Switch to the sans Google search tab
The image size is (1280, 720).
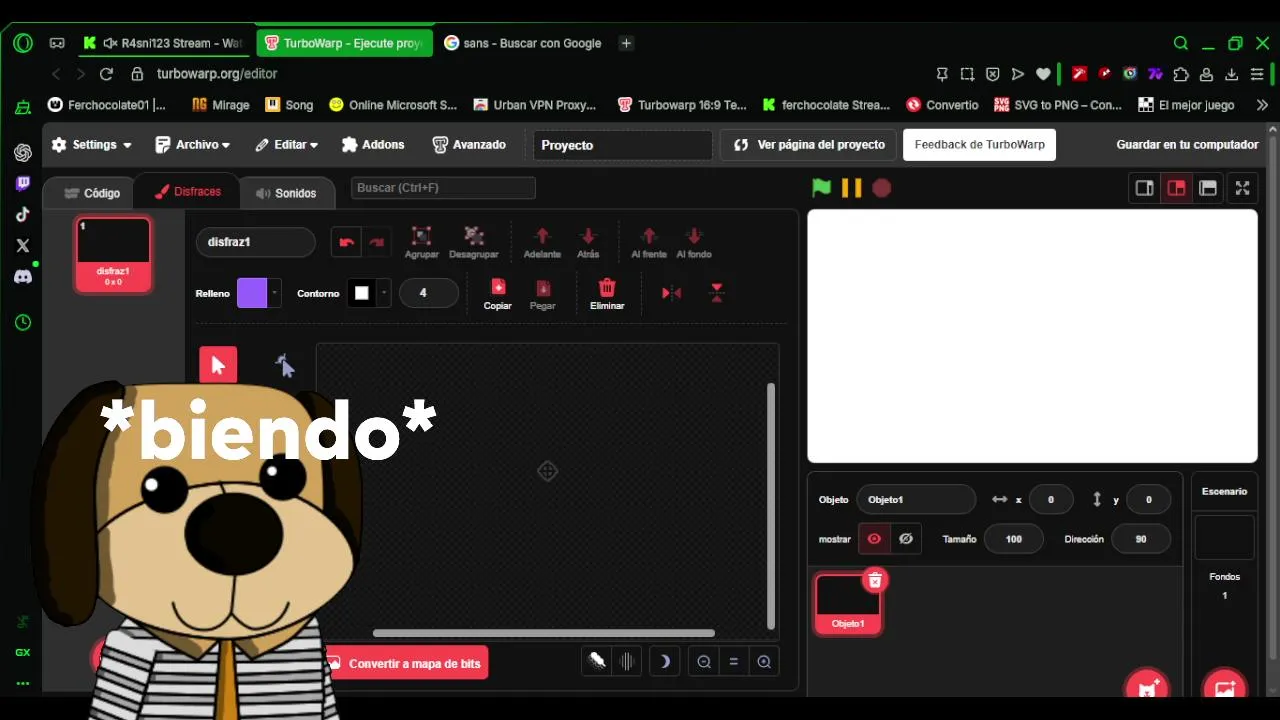pyautogui.click(x=522, y=43)
